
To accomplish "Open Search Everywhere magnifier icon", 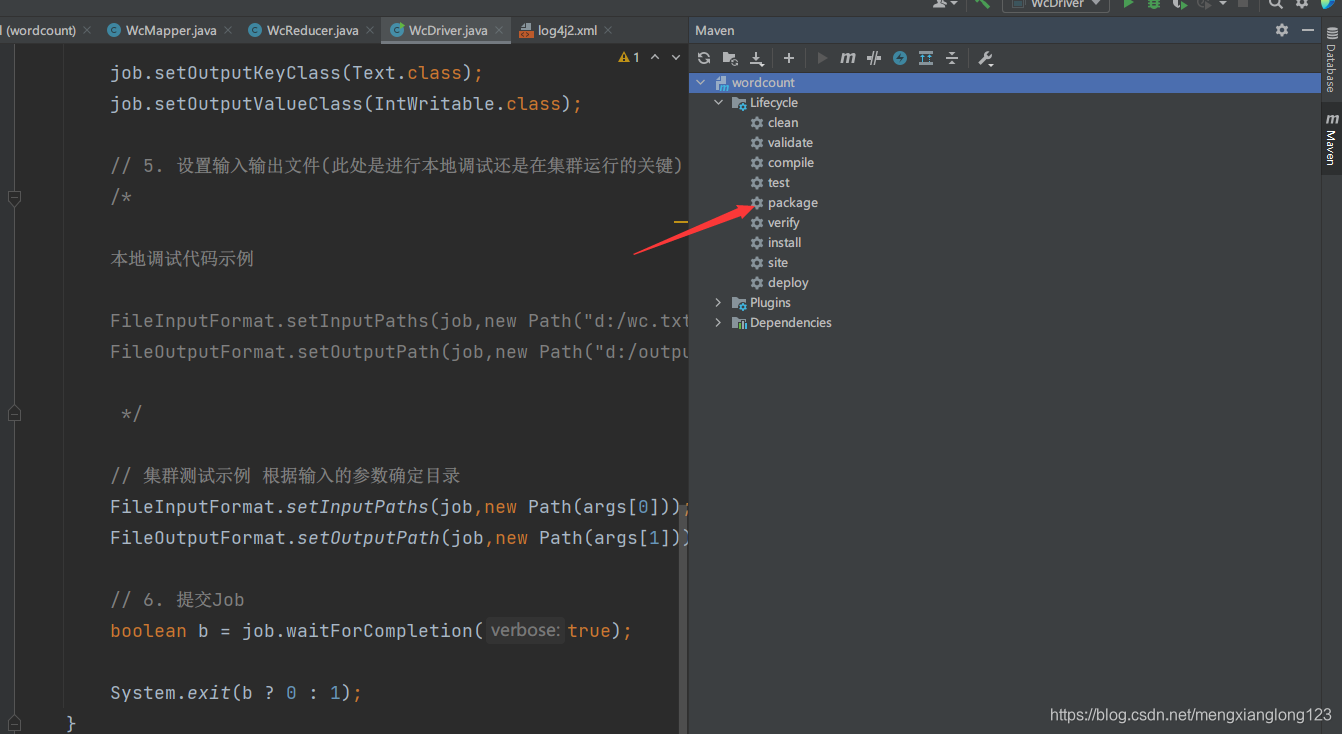I will tap(1276, 4).
